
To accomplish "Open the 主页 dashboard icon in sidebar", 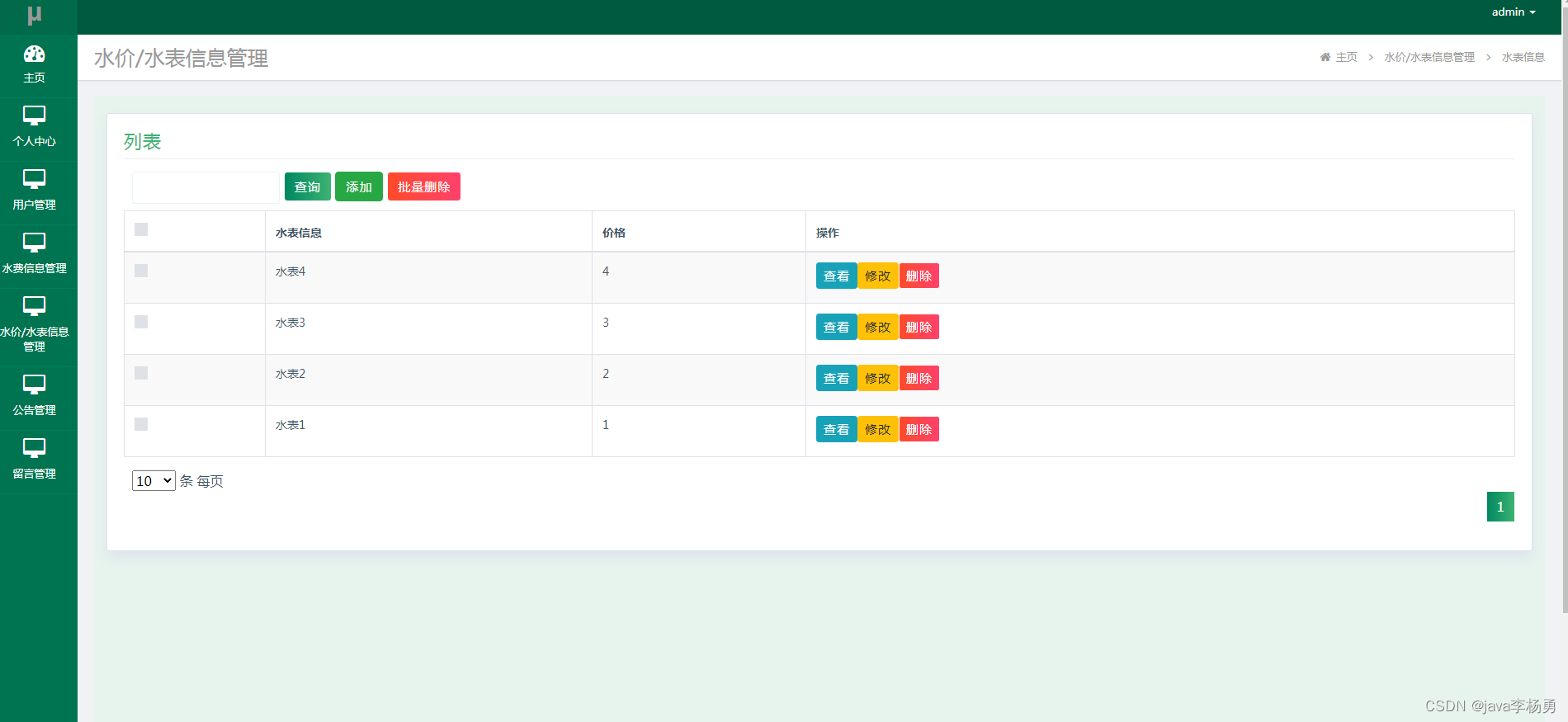I will coord(34,54).
